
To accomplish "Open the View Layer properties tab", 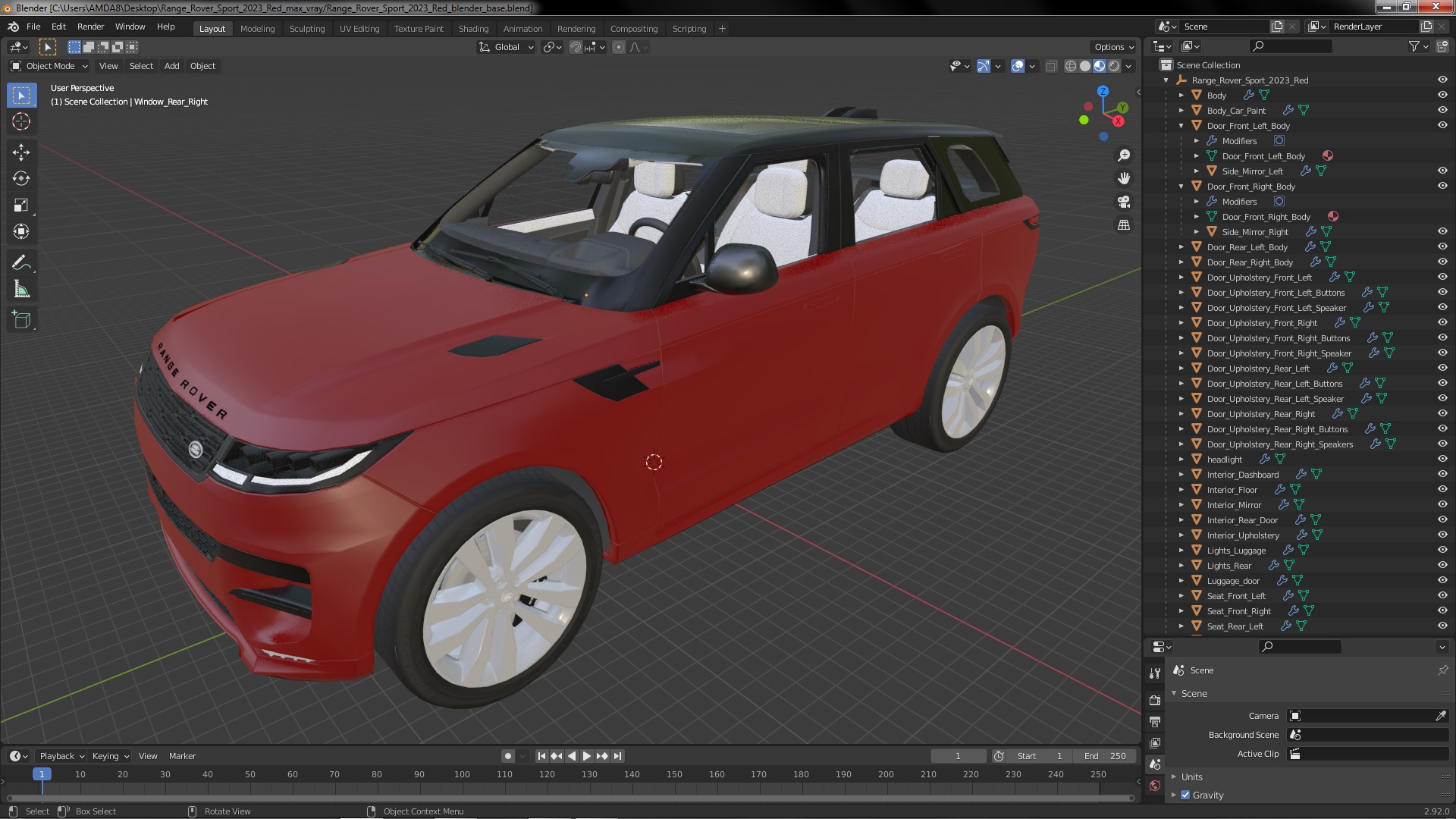I will [x=1154, y=742].
